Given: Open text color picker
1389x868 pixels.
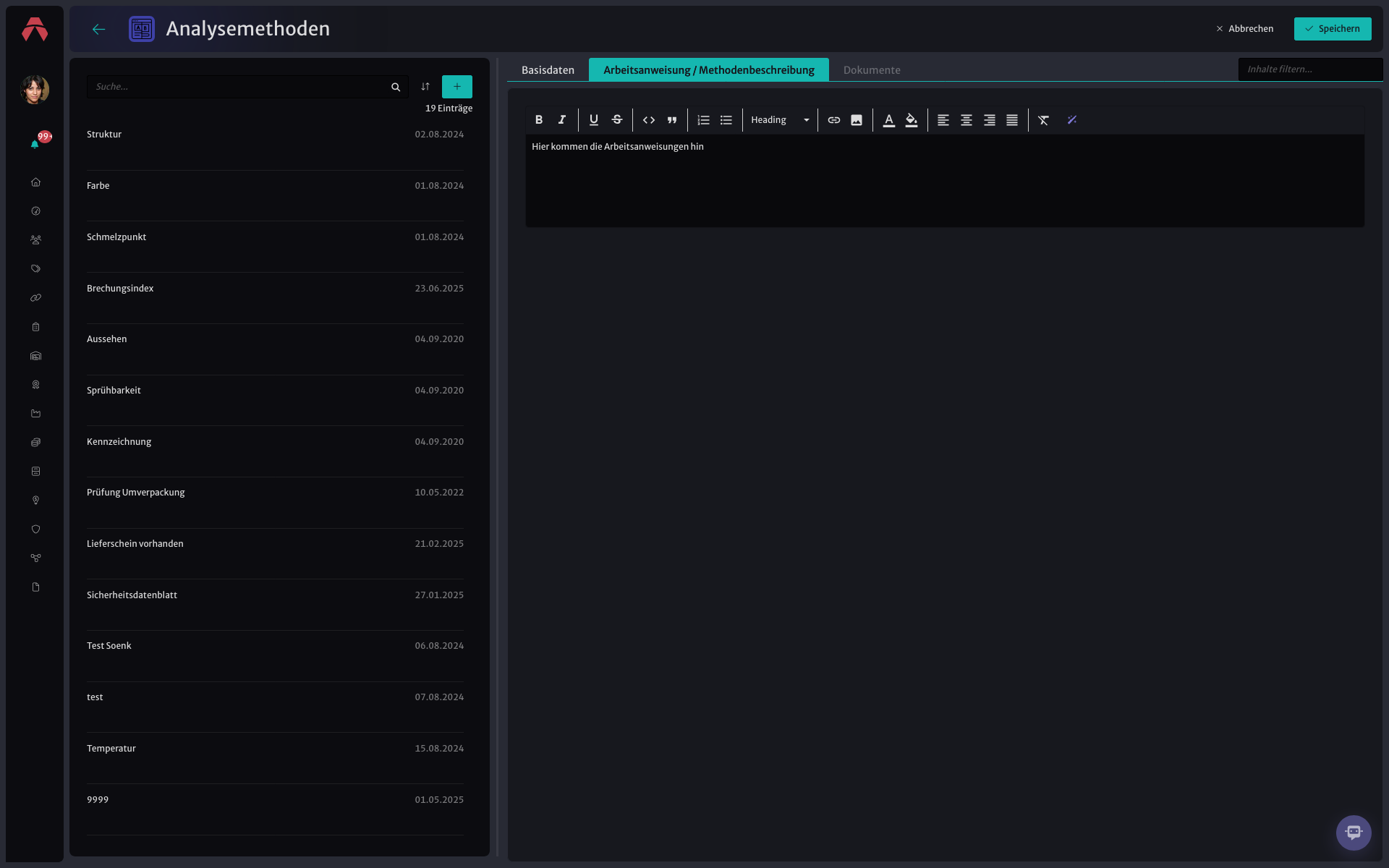Looking at the screenshot, I should [889, 120].
